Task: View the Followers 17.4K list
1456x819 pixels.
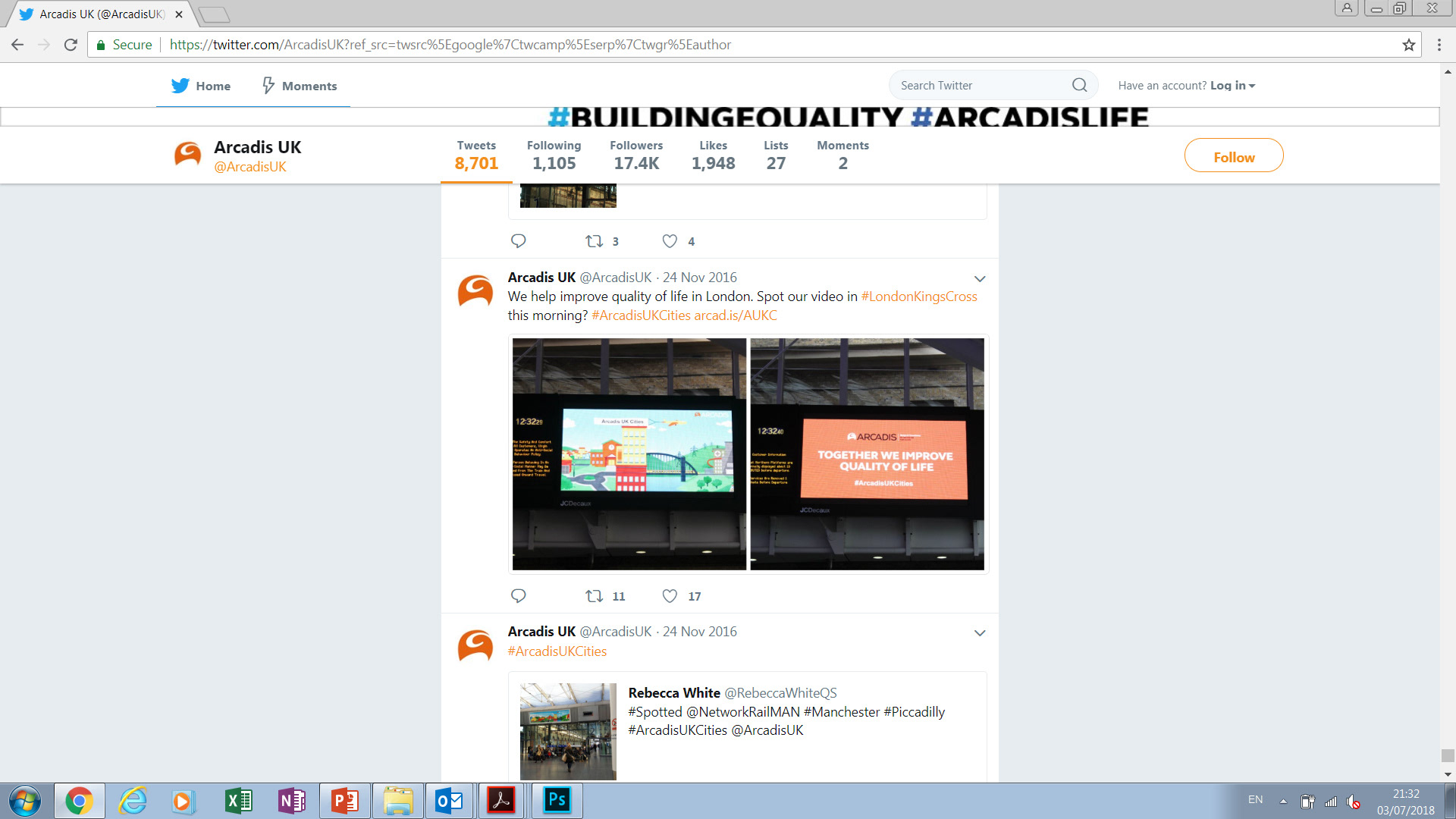Action: (636, 155)
